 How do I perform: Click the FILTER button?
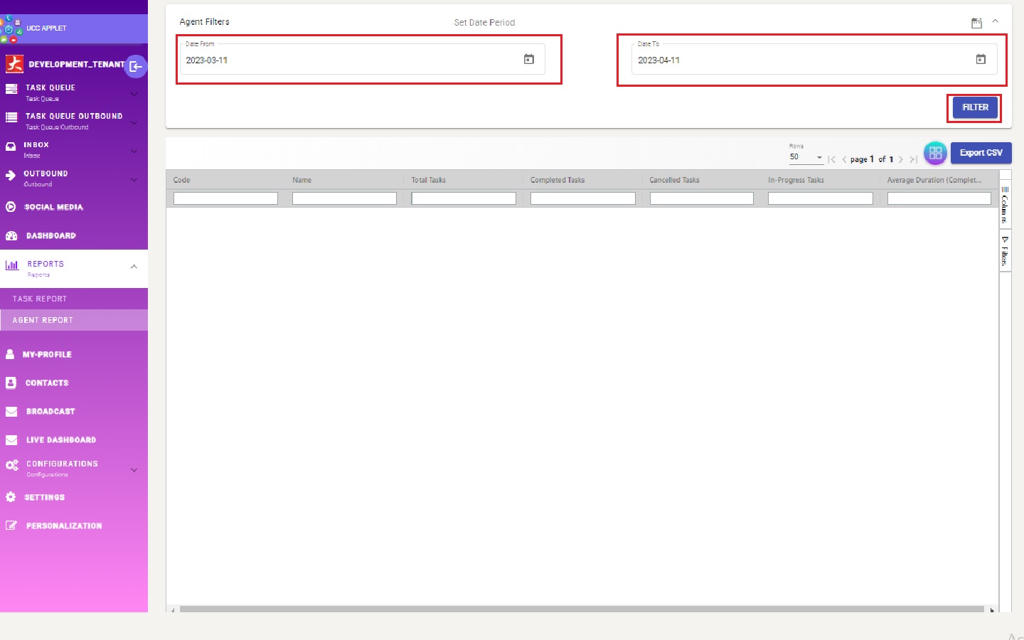pyautogui.click(x=974, y=108)
